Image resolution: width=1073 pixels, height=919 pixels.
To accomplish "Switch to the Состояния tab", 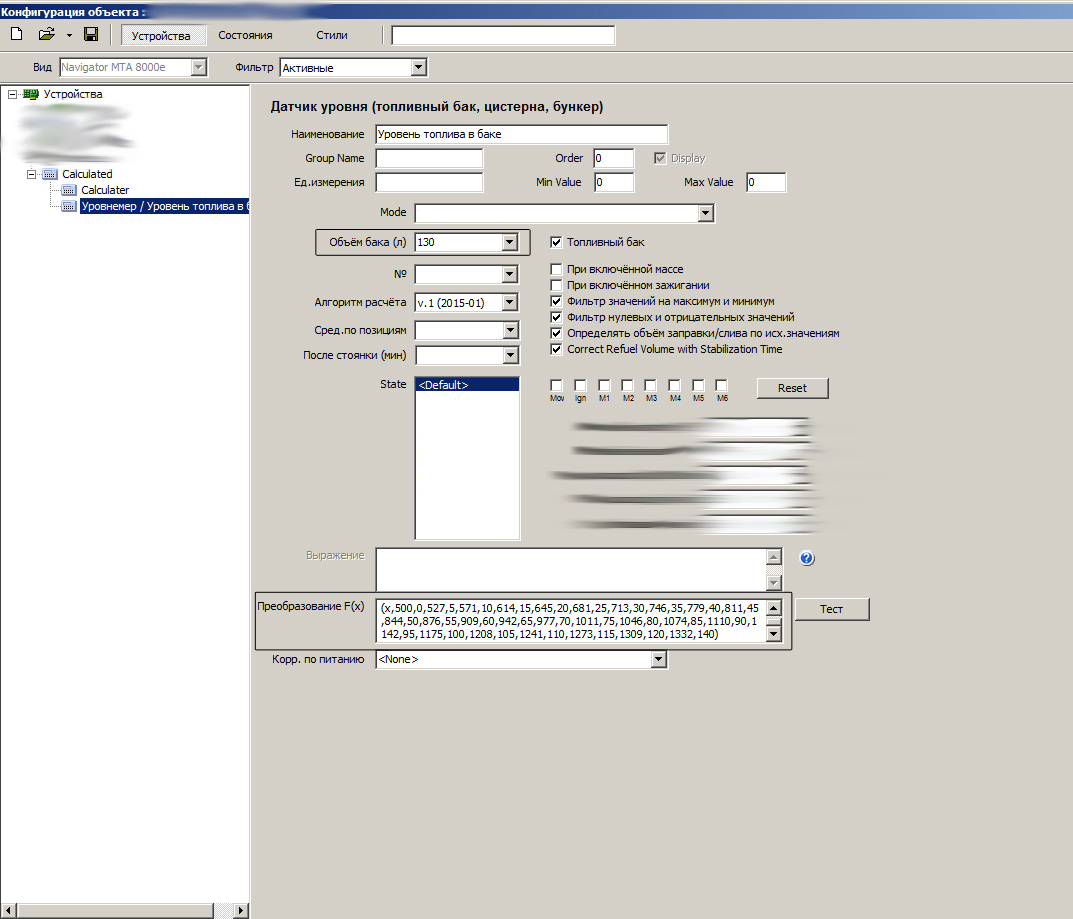I will (x=245, y=35).
